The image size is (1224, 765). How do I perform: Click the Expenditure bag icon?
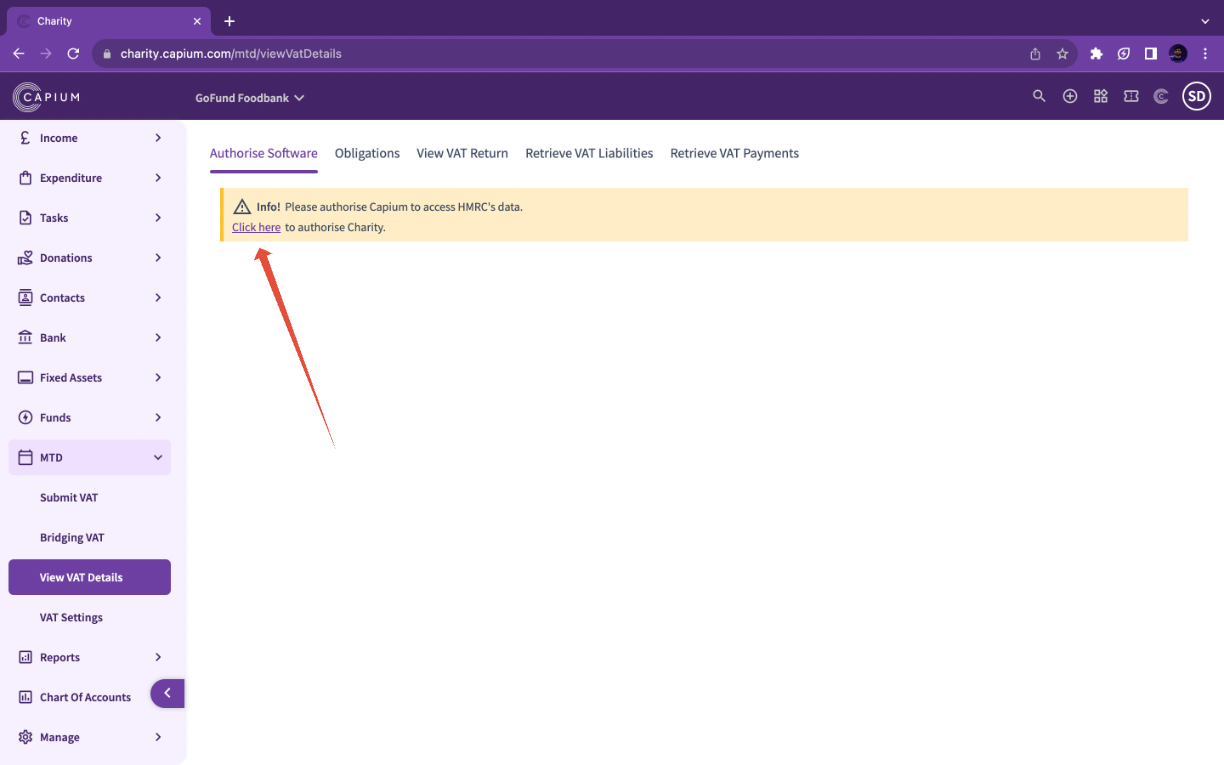(25, 178)
